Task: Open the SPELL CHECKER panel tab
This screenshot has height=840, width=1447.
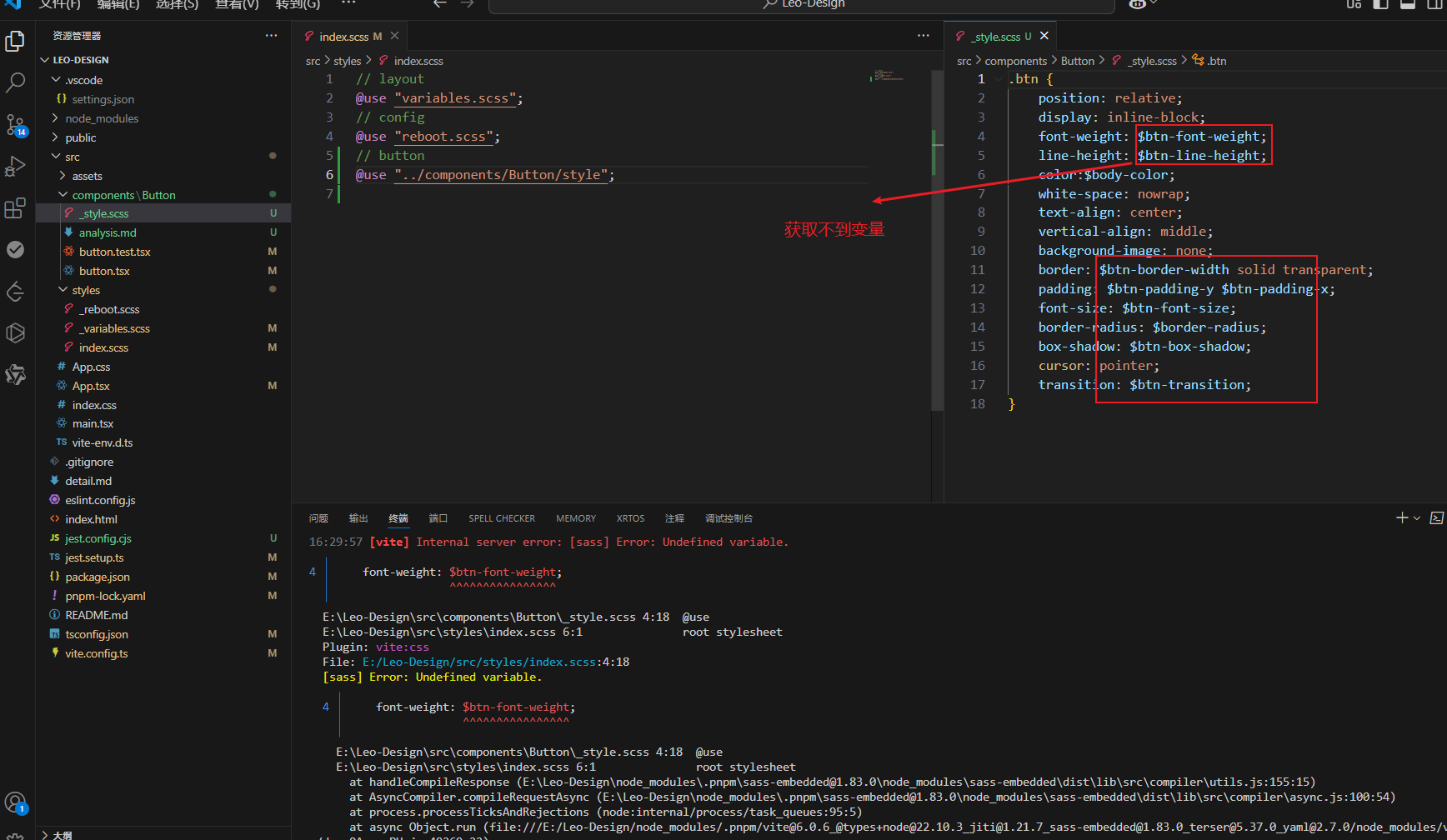Action: pyautogui.click(x=502, y=518)
